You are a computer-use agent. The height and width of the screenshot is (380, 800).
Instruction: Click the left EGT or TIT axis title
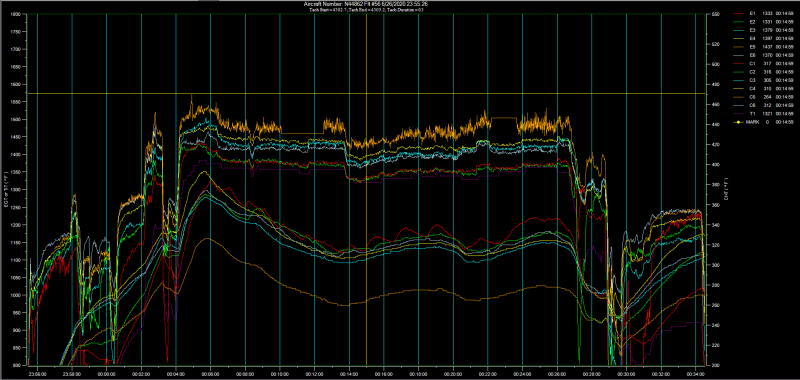[6, 190]
